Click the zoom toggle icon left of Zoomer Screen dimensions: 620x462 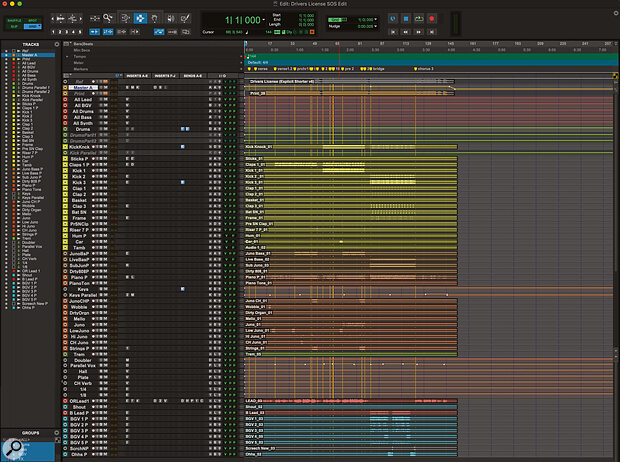pos(95,18)
